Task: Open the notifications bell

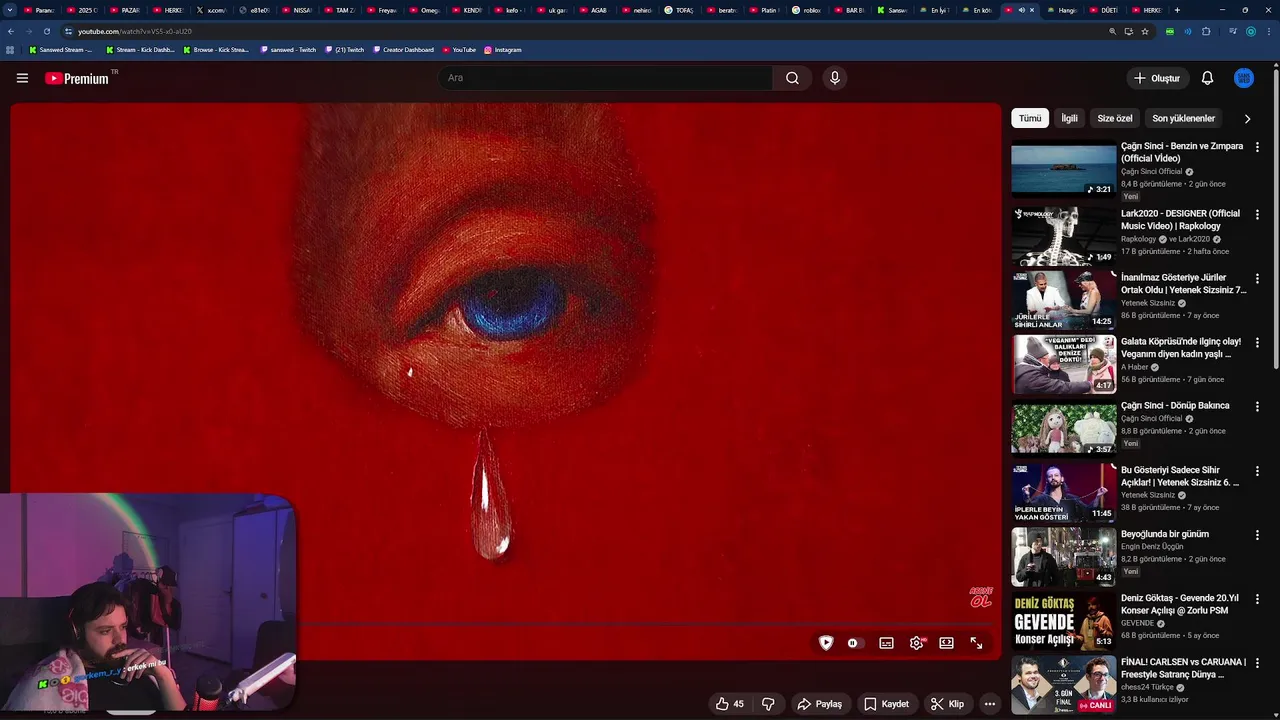Action: (x=1207, y=78)
